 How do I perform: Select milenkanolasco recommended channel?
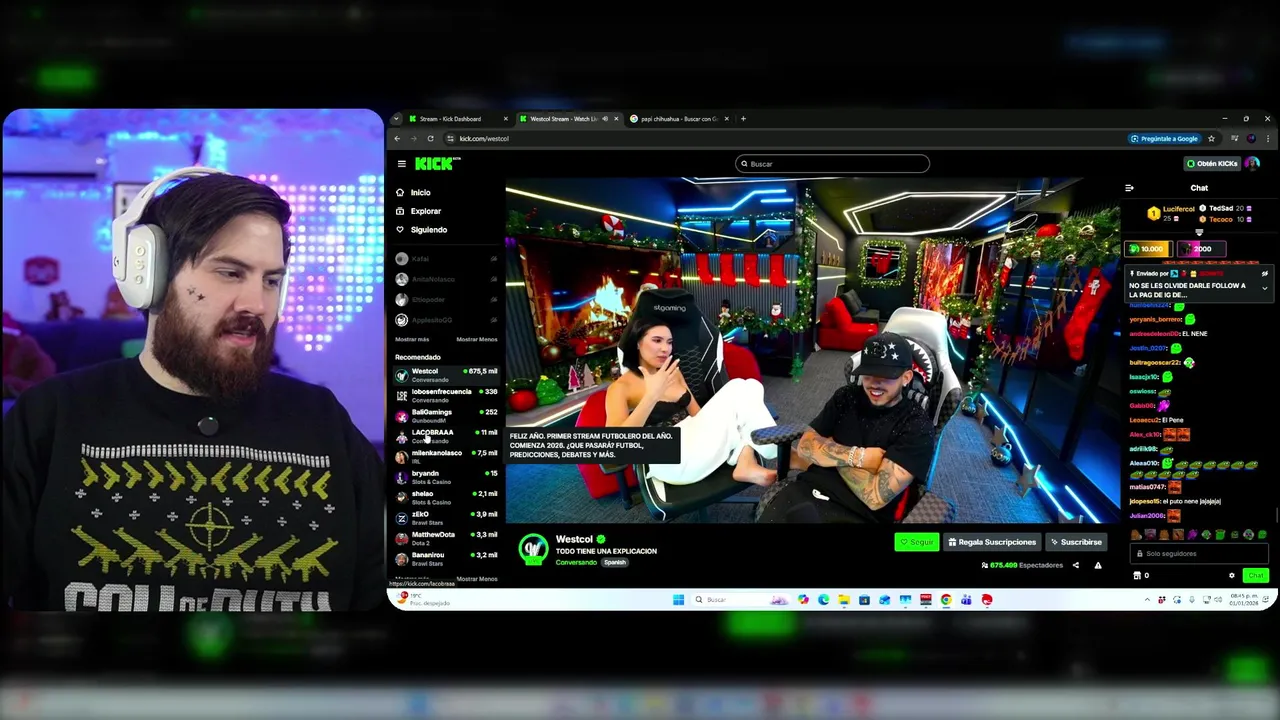[x=446, y=457]
